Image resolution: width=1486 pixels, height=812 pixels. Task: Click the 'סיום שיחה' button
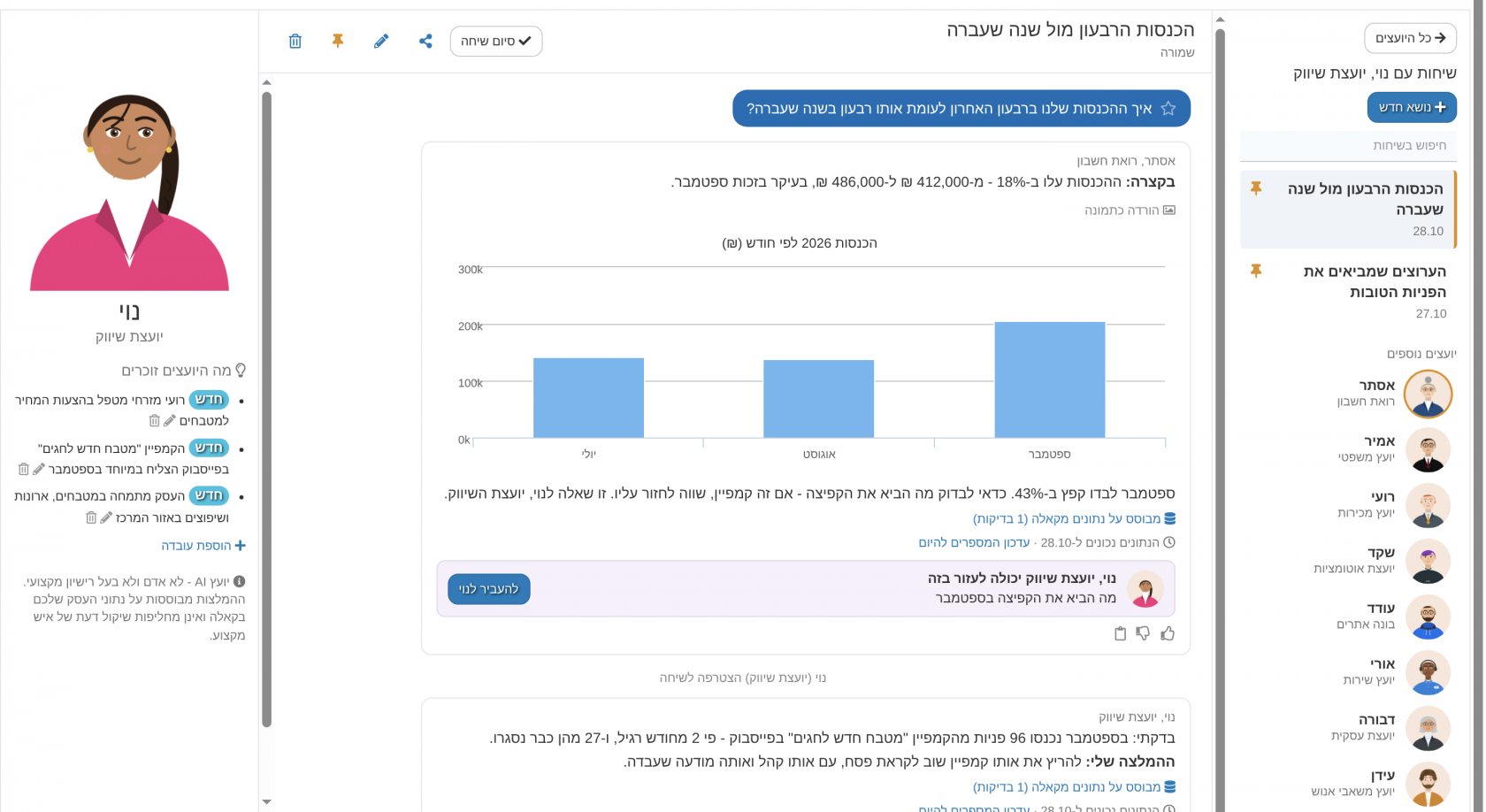pos(496,41)
